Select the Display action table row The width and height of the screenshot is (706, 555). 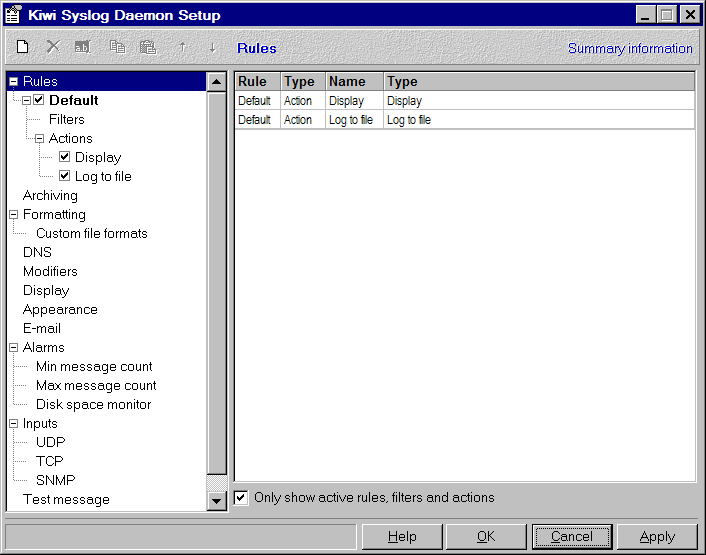pyautogui.click(x=465, y=101)
